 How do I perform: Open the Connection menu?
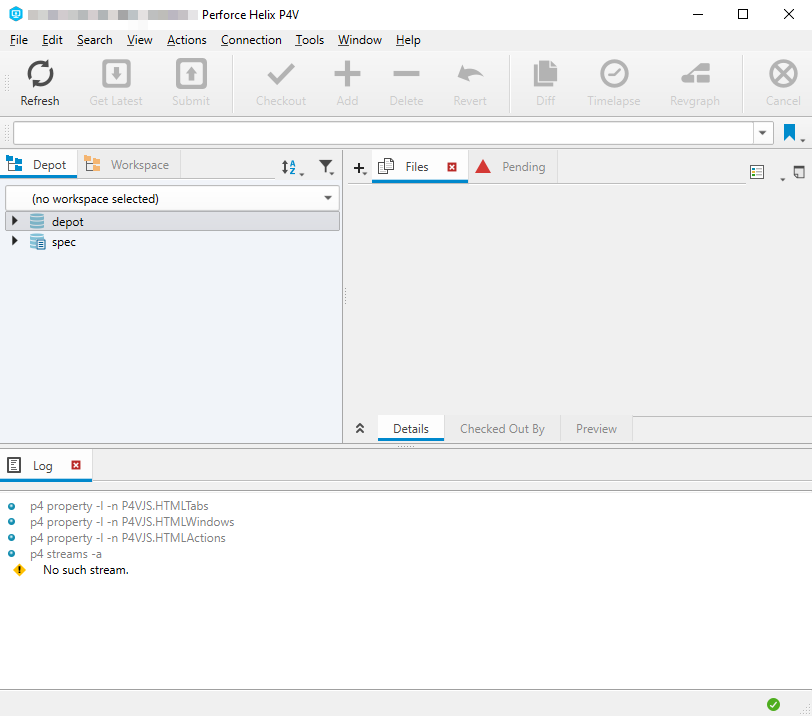(251, 40)
